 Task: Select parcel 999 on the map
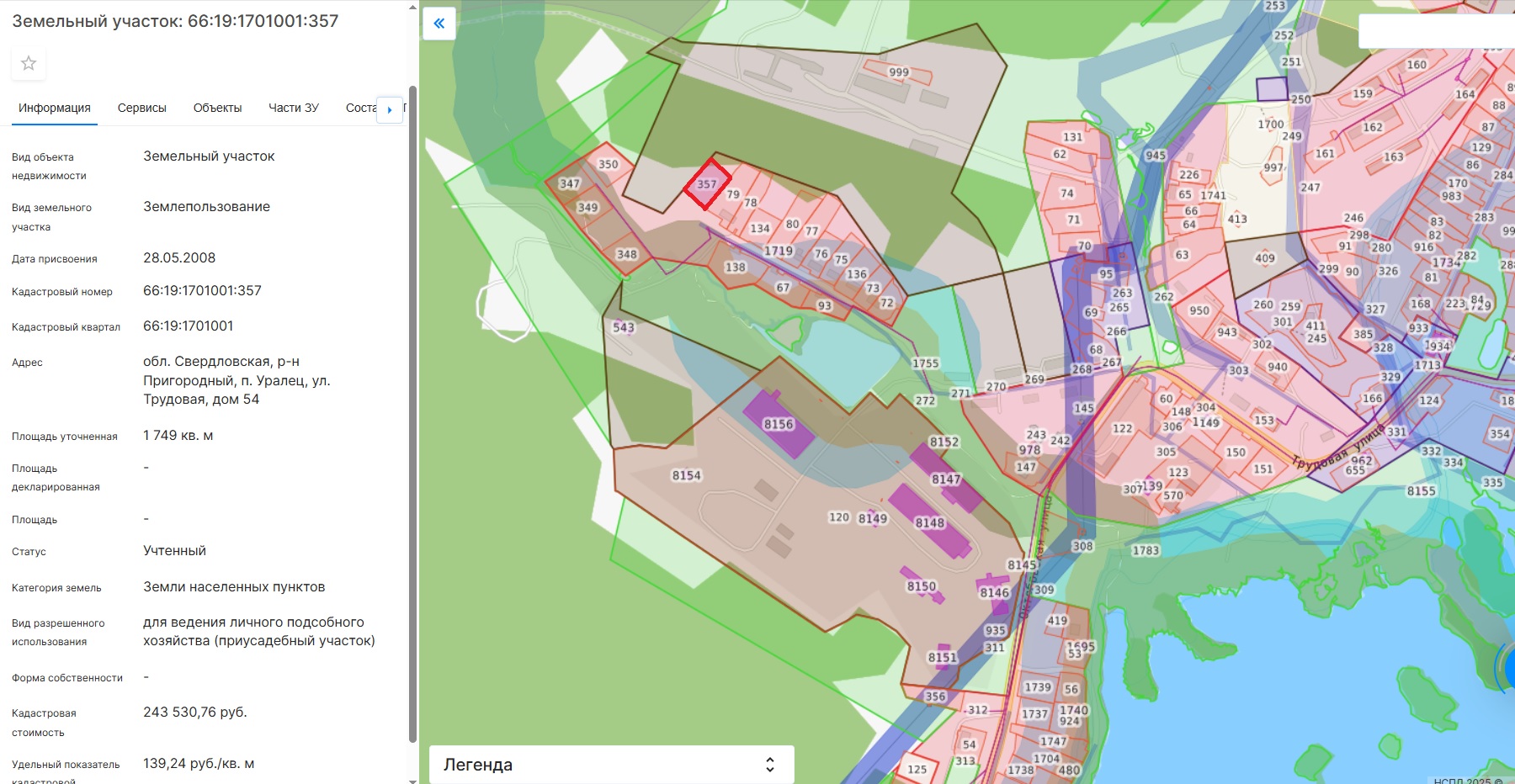[899, 72]
